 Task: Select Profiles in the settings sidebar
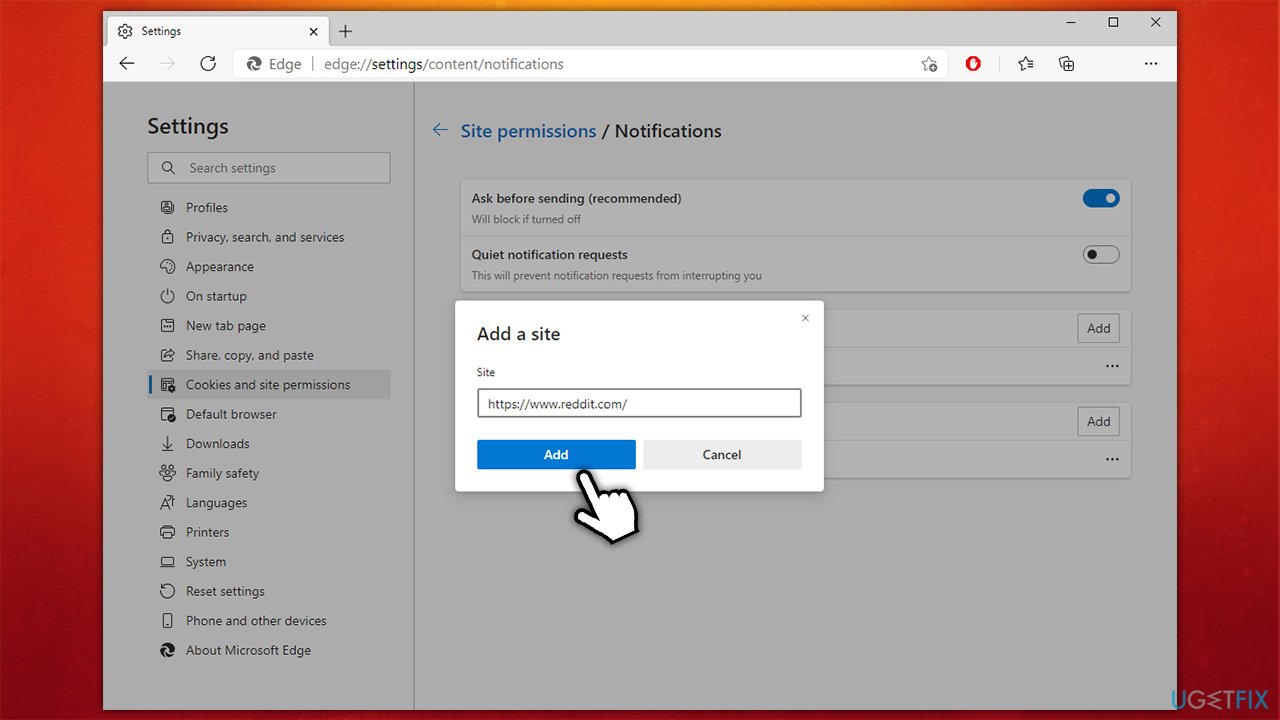click(207, 207)
